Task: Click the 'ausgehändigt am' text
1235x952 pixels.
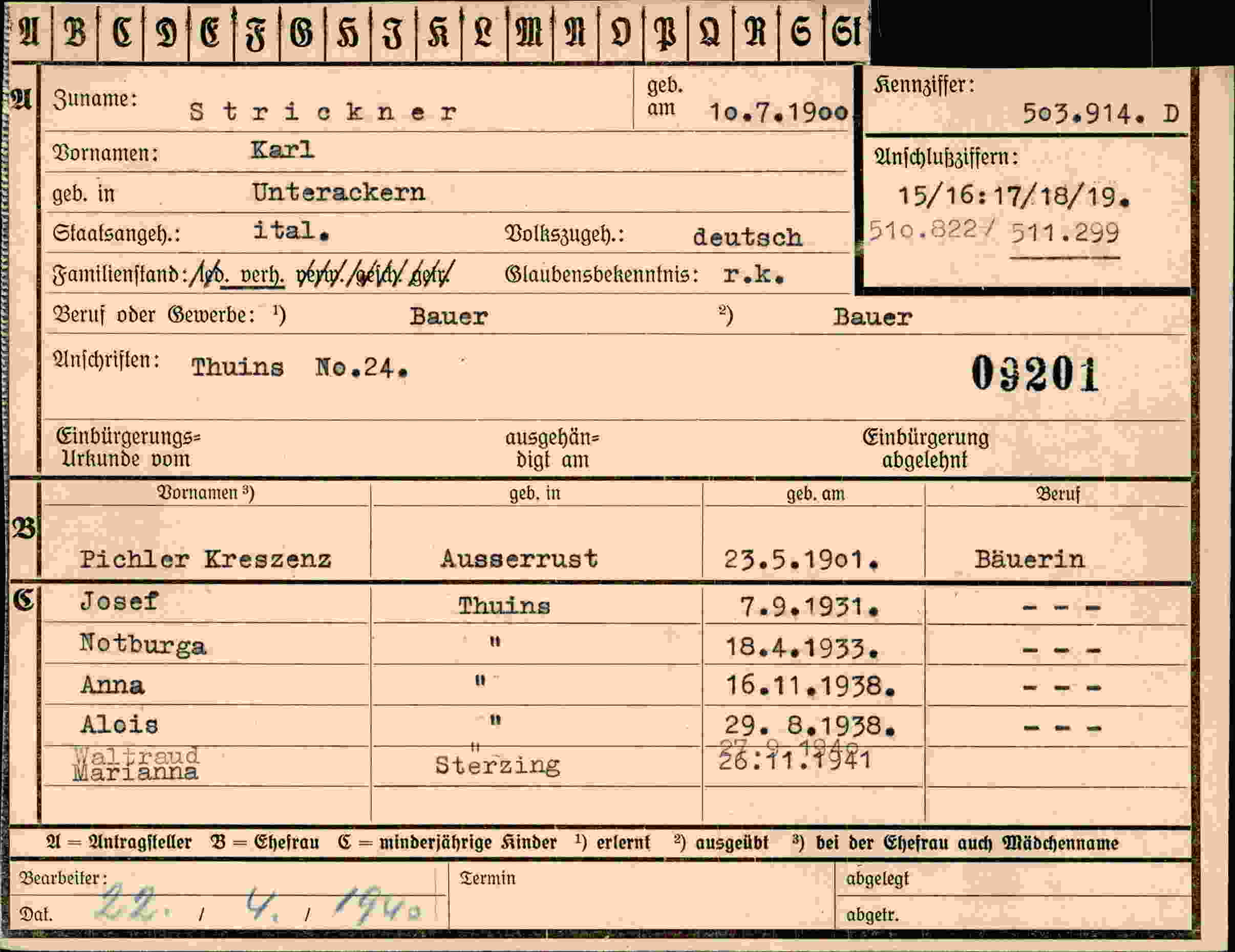Action: [552, 449]
